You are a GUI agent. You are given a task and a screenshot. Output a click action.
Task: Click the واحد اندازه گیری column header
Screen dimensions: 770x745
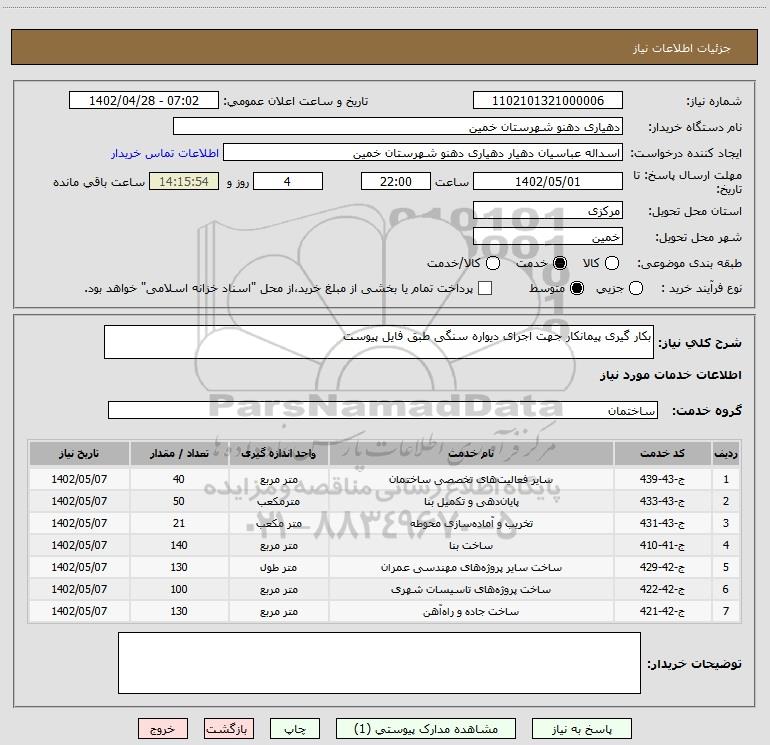tap(278, 453)
